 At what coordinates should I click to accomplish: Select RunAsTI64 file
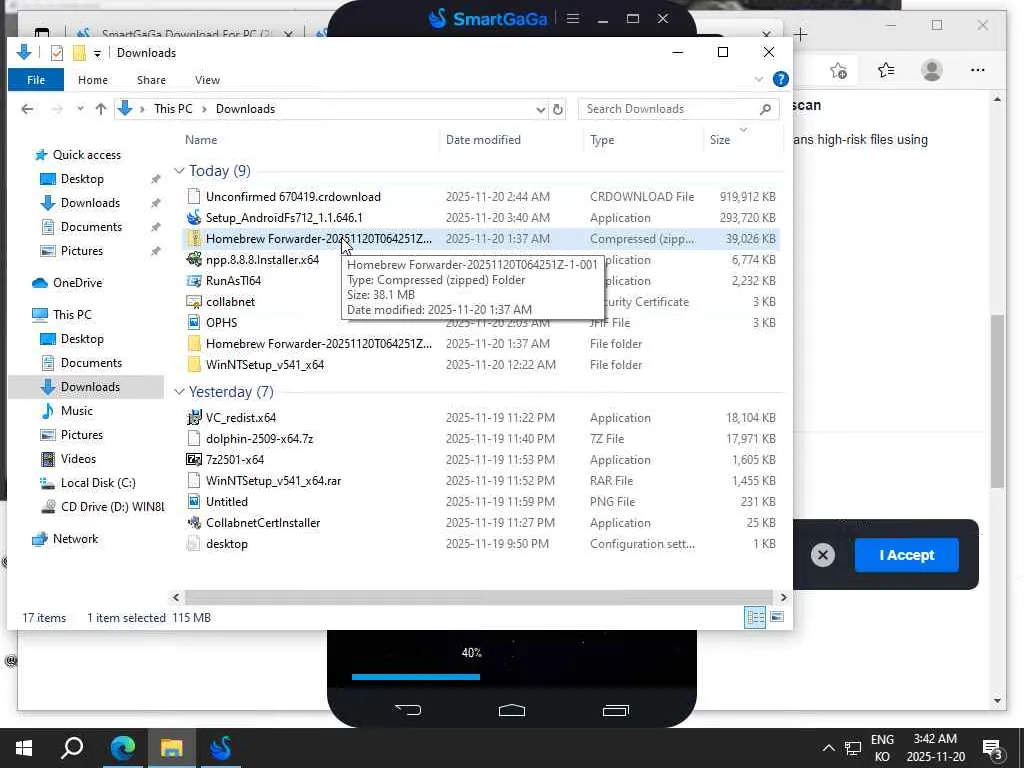pyautogui.click(x=233, y=281)
